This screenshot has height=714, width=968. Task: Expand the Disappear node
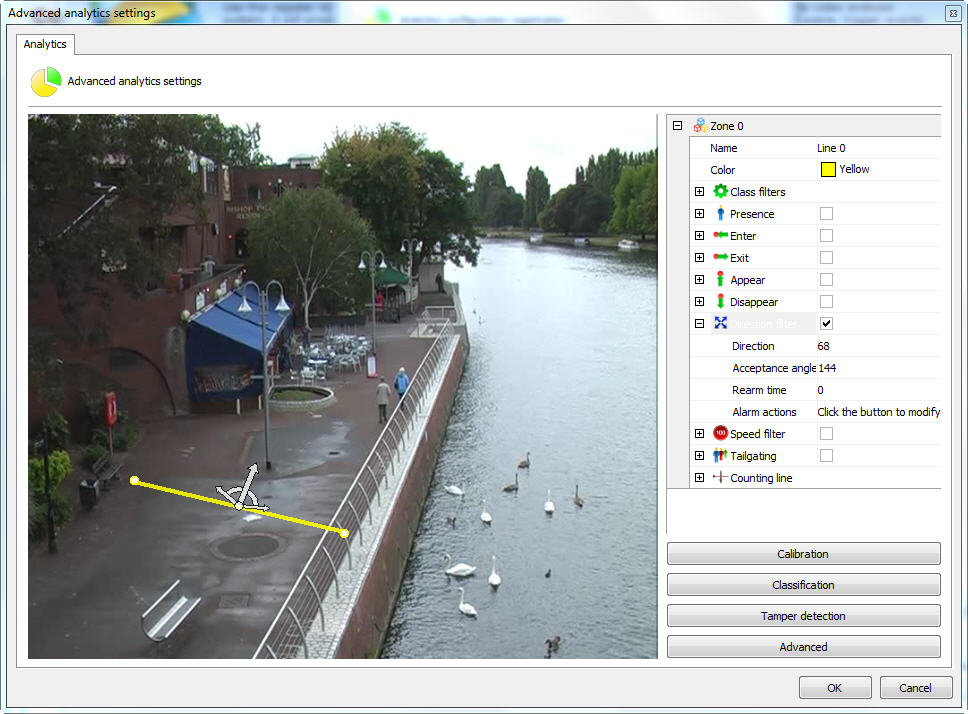(699, 301)
